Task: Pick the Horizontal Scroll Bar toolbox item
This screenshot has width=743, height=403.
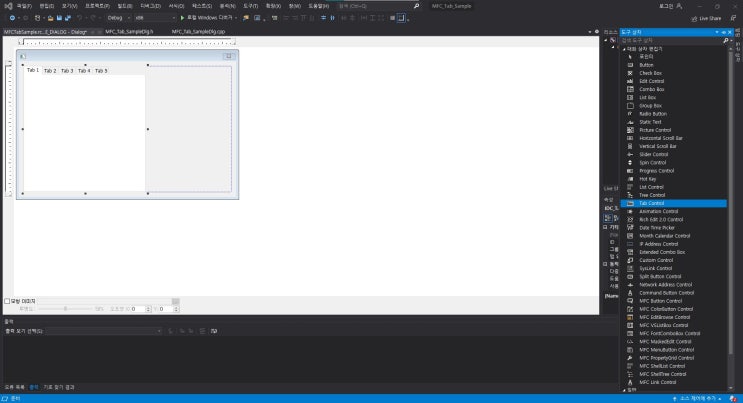Action: [x=674, y=138]
